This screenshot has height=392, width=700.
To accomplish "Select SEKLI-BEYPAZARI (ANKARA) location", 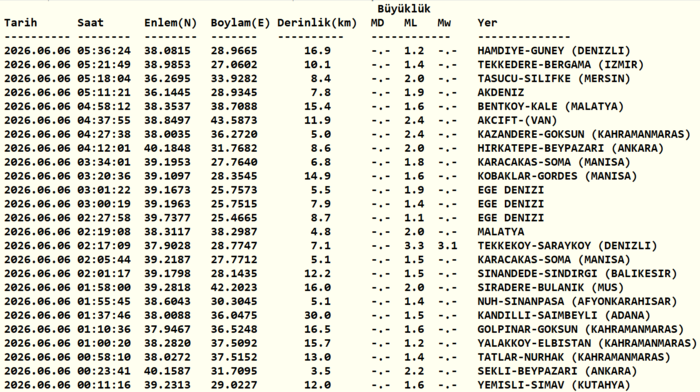I will click(x=557, y=371).
